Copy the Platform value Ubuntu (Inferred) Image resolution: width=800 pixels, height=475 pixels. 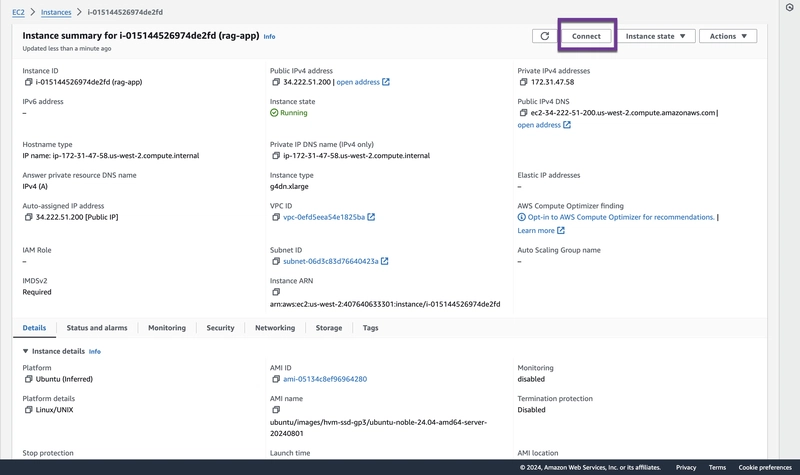tap(29, 379)
